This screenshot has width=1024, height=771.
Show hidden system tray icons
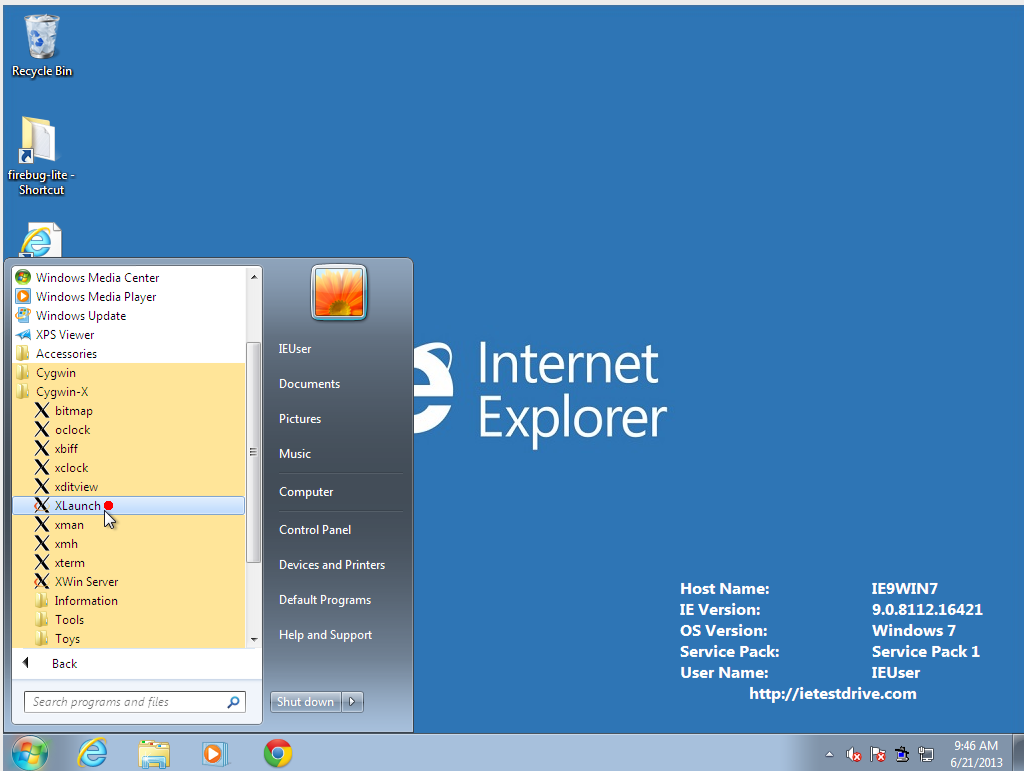[829, 755]
